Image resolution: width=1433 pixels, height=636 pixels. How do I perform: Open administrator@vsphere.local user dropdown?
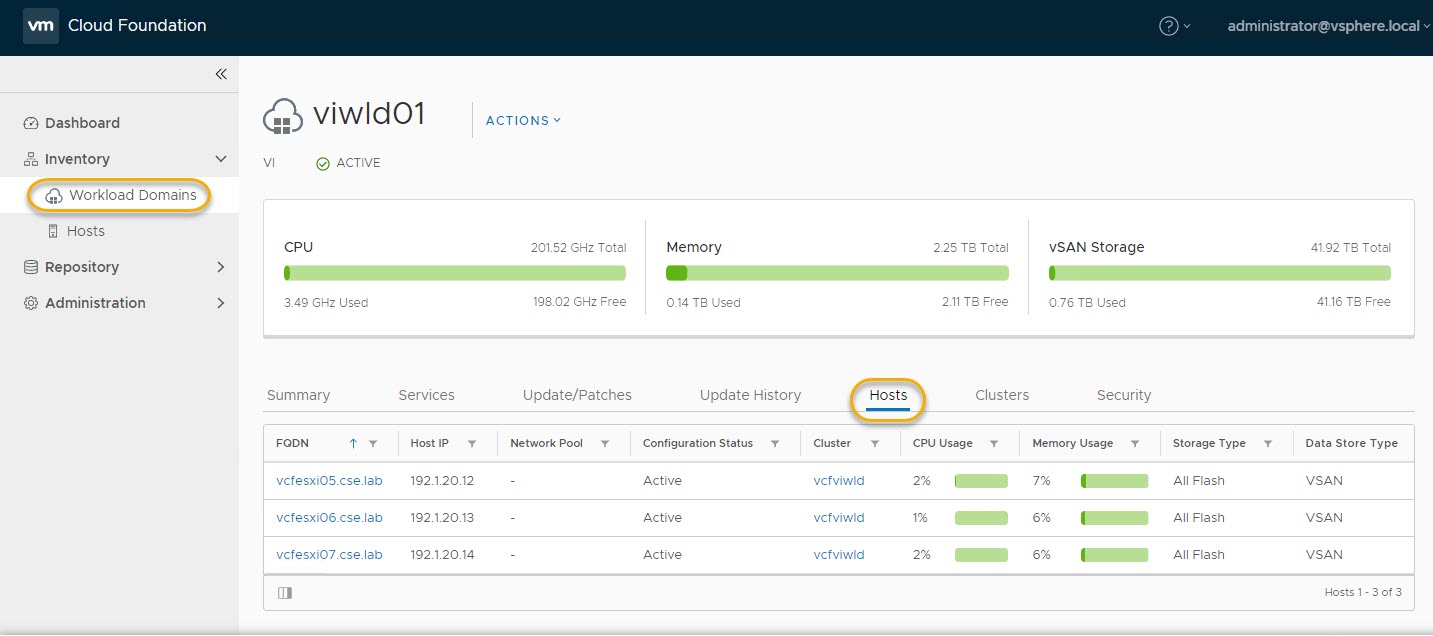tap(1325, 27)
